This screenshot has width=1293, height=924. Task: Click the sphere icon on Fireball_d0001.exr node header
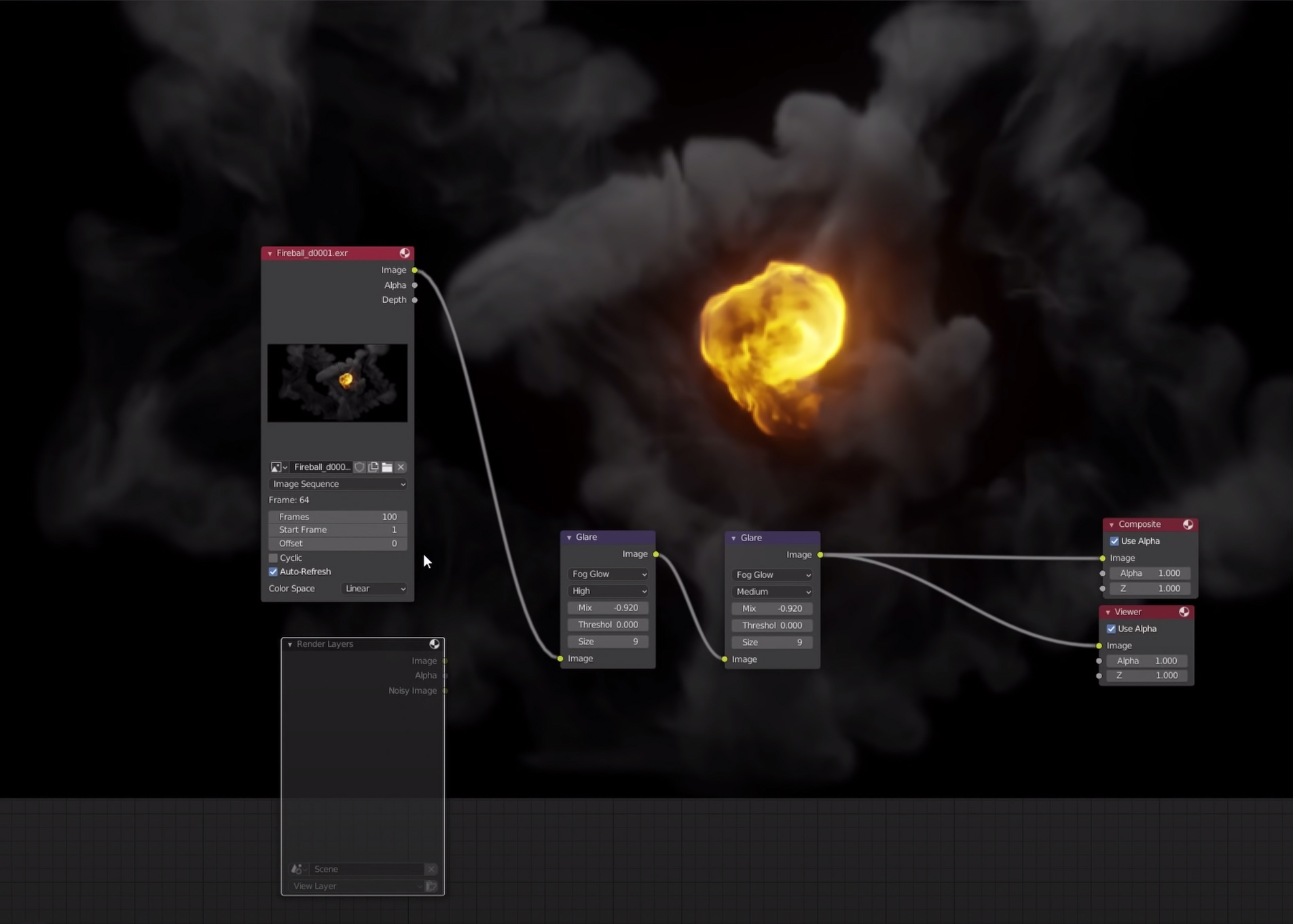405,253
